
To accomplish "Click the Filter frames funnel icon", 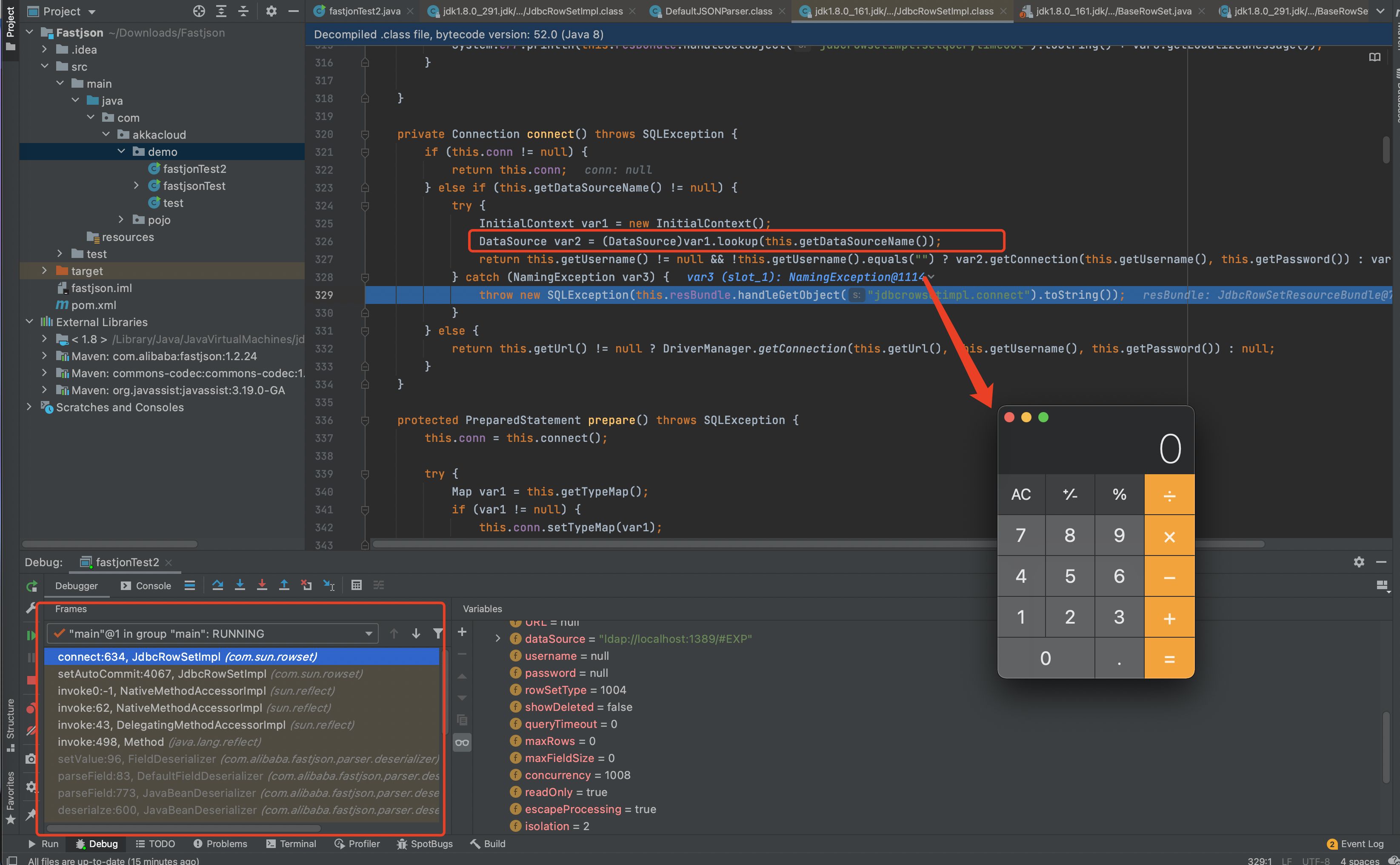I will click(438, 633).
